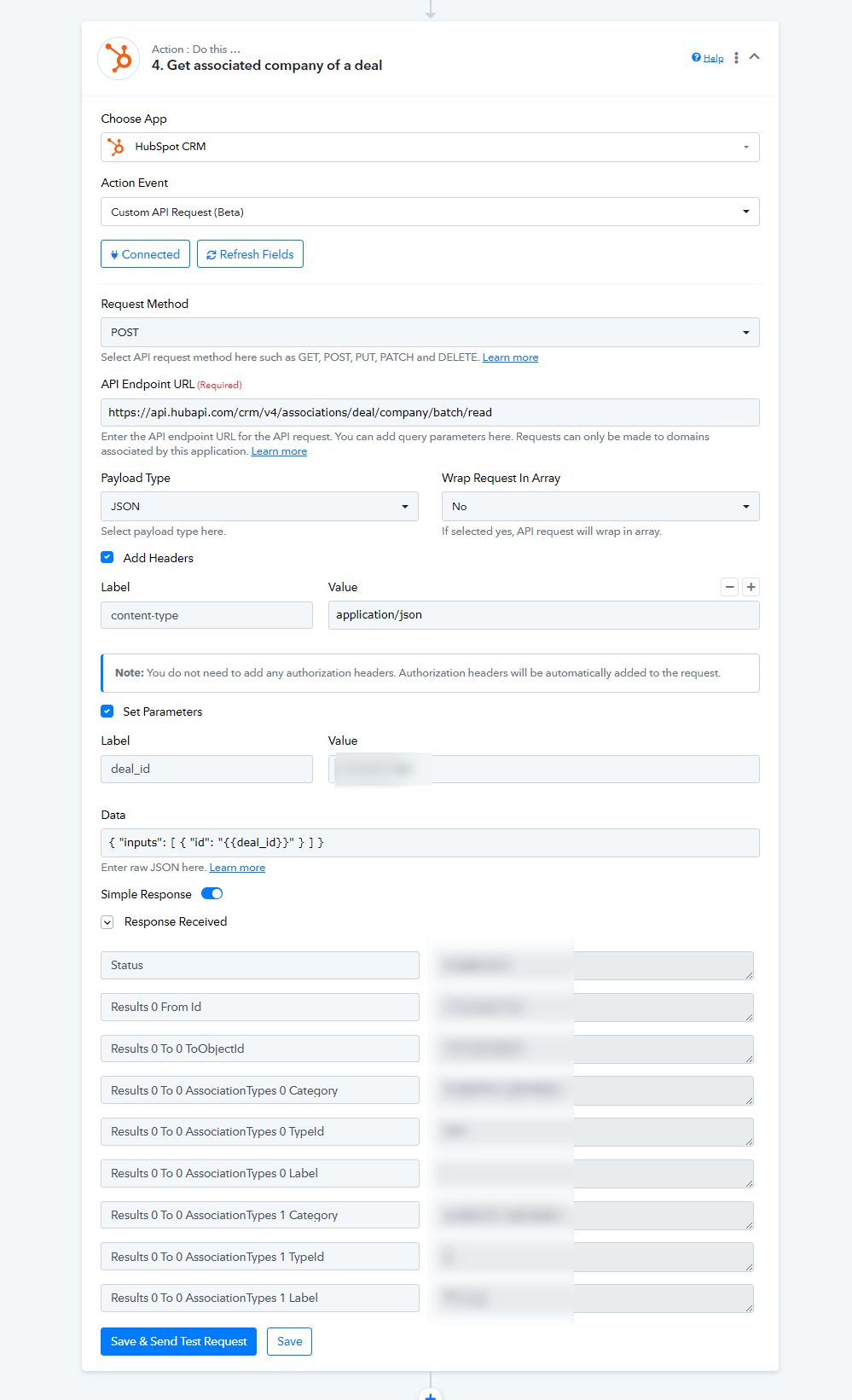Open the Wrap Request In Array dropdown
Image resolution: width=852 pixels, height=1400 pixels.
click(x=600, y=507)
